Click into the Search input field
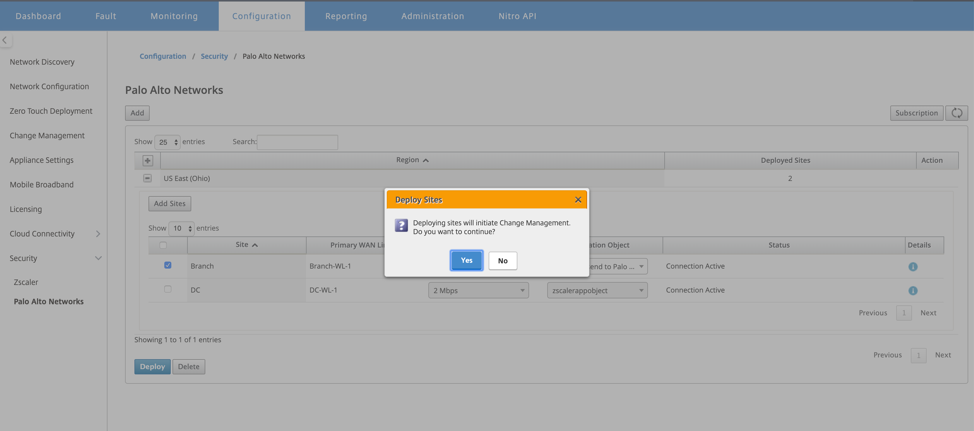 (298, 142)
